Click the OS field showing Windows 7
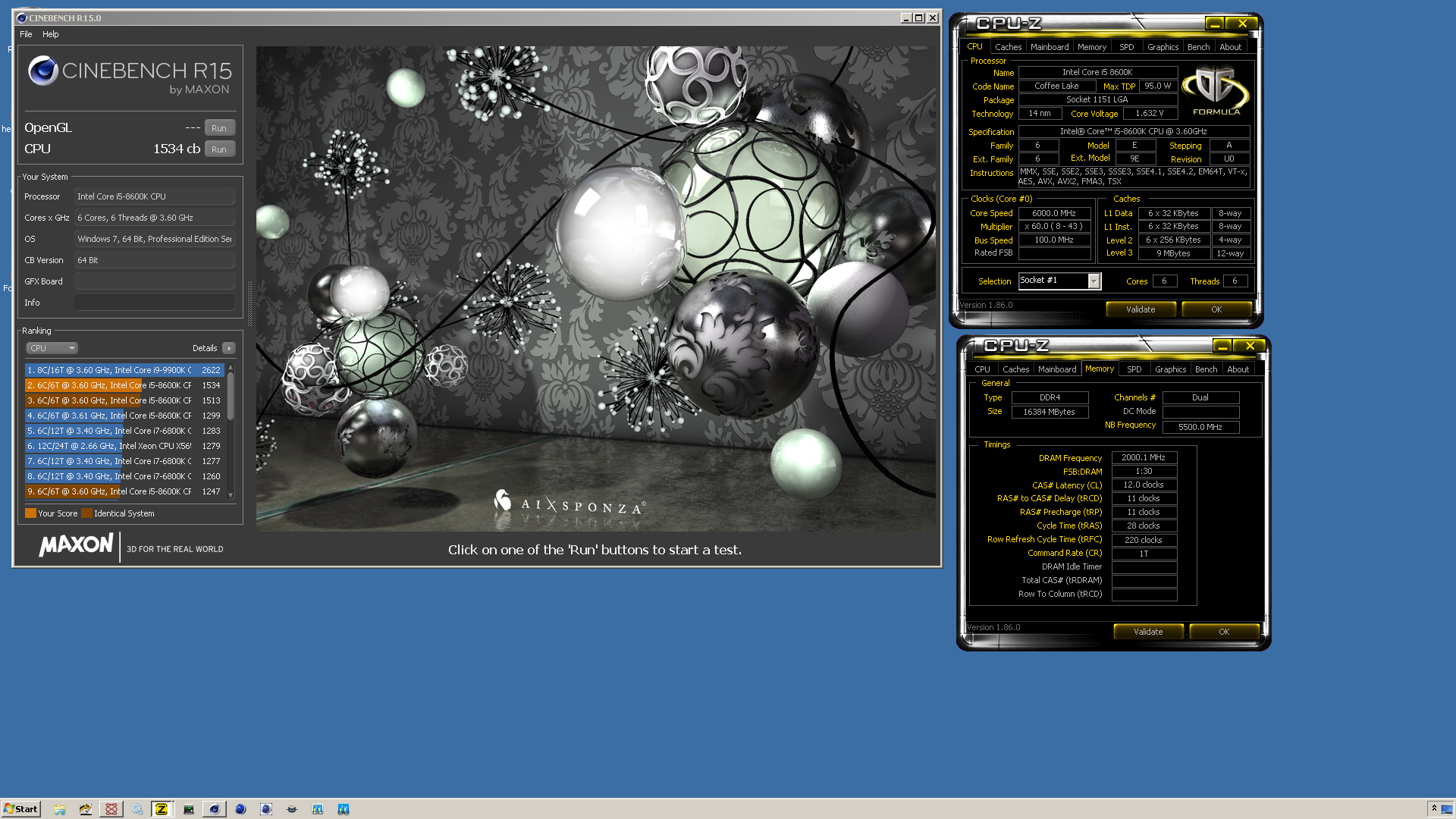1456x819 pixels. [x=155, y=239]
